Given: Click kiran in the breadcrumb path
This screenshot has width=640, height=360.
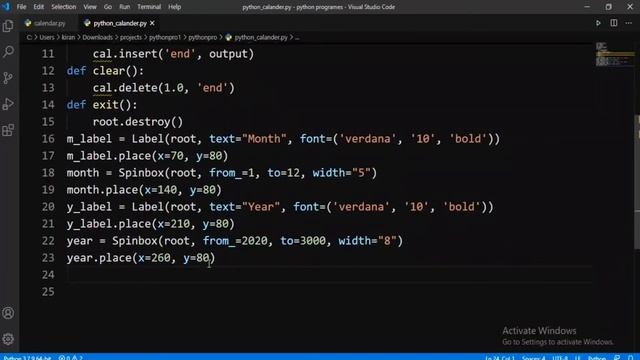Looking at the screenshot, I should 68,38.
